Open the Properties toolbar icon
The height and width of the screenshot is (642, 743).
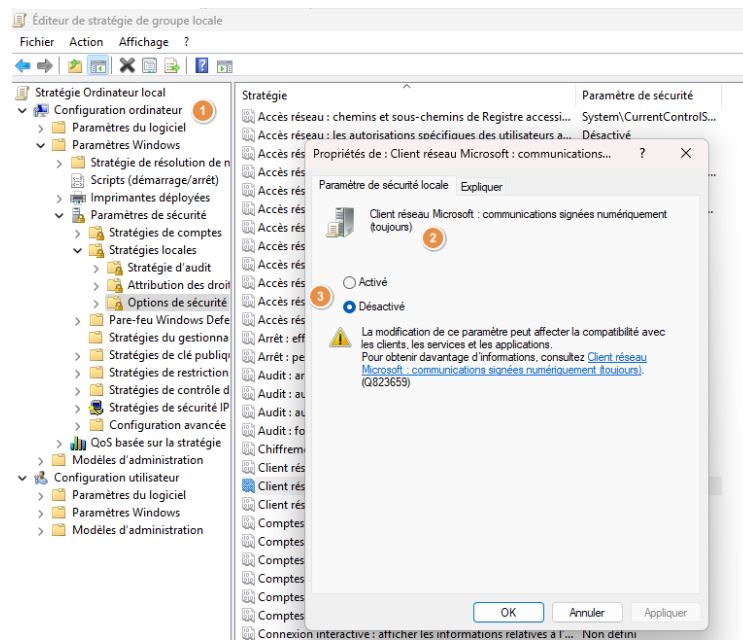click(149, 66)
